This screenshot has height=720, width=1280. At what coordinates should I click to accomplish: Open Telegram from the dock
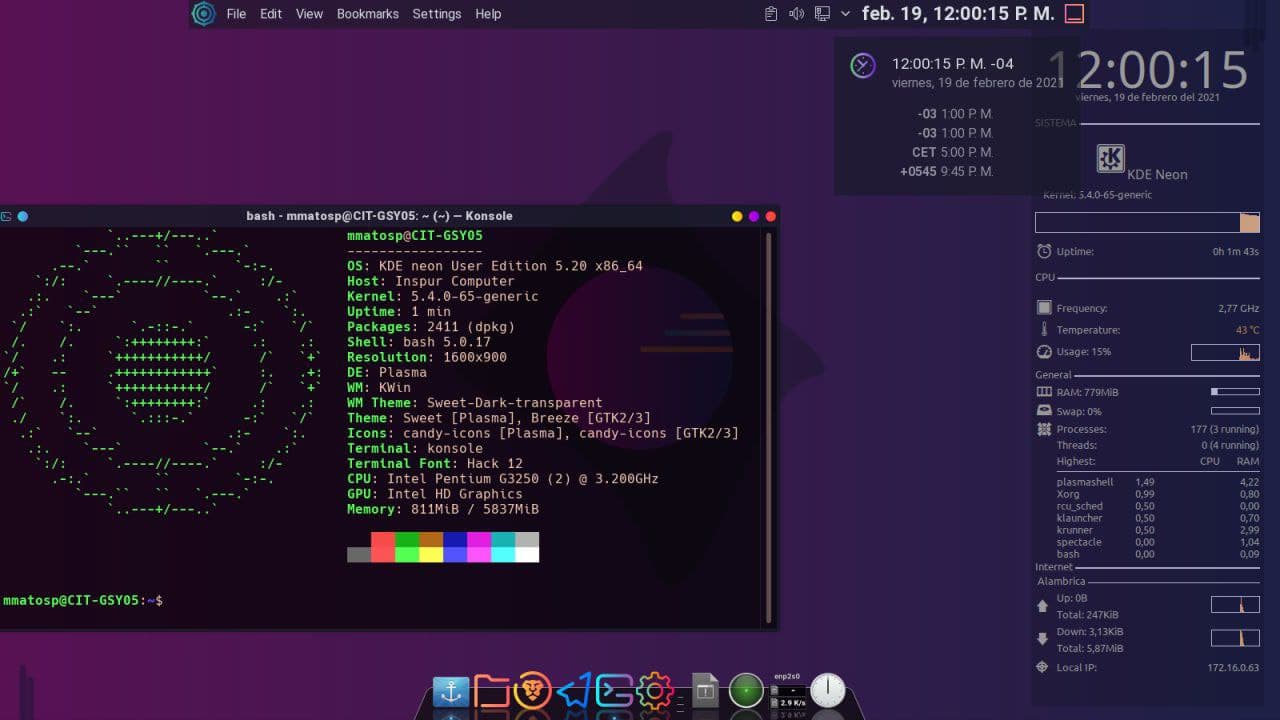(x=573, y=691)
